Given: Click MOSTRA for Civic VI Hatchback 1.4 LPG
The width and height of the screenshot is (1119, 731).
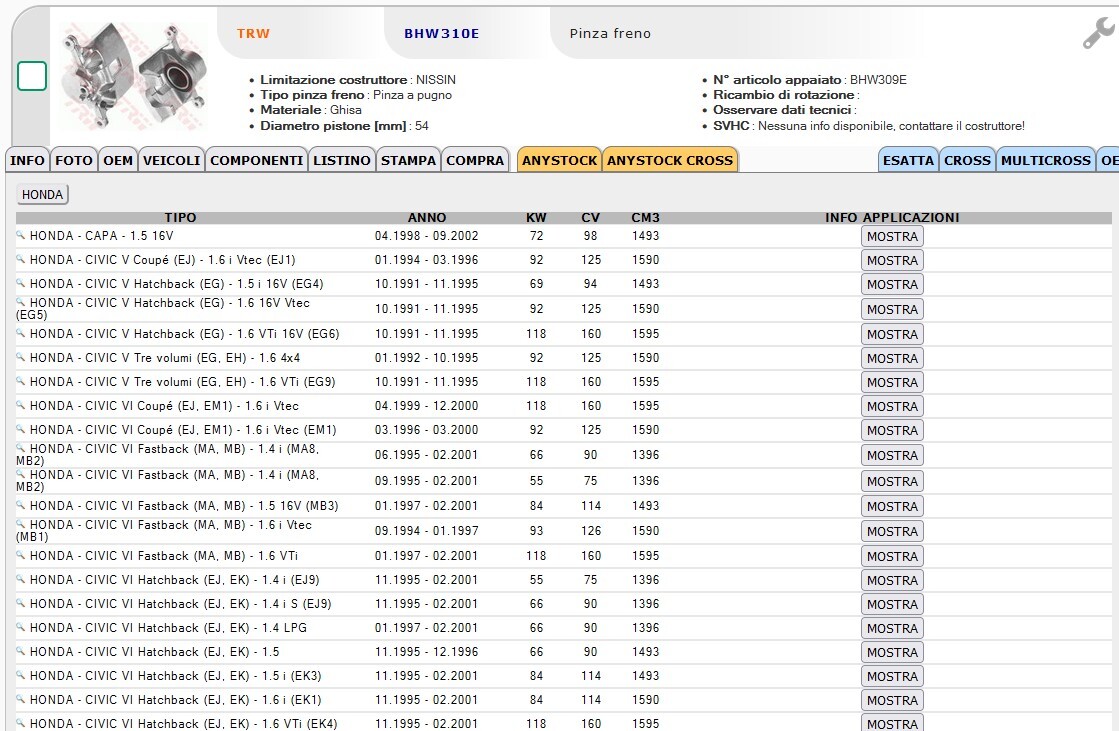Looking at the screenshot, I should (892, 628).
